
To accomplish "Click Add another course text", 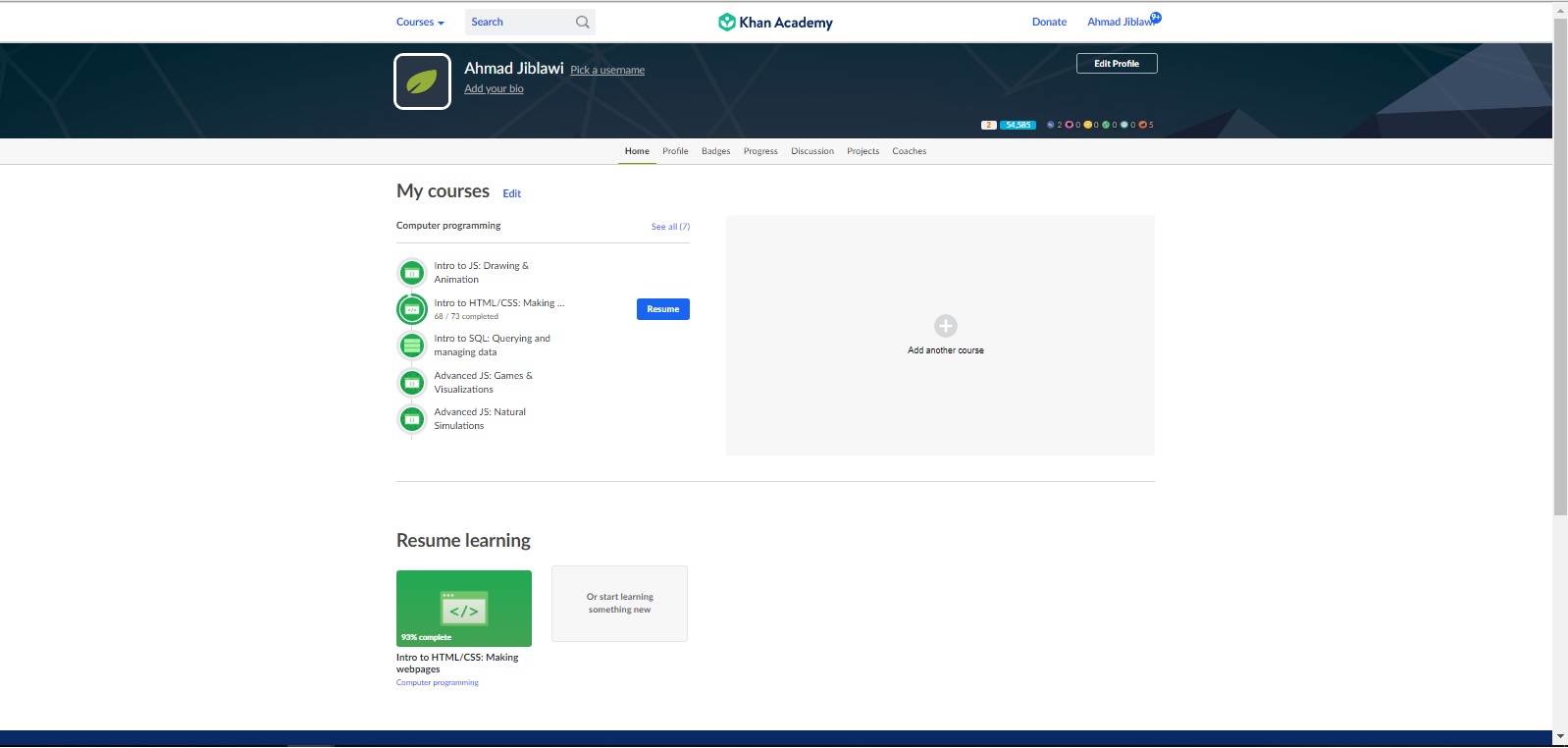I will (x=946, y=350).
